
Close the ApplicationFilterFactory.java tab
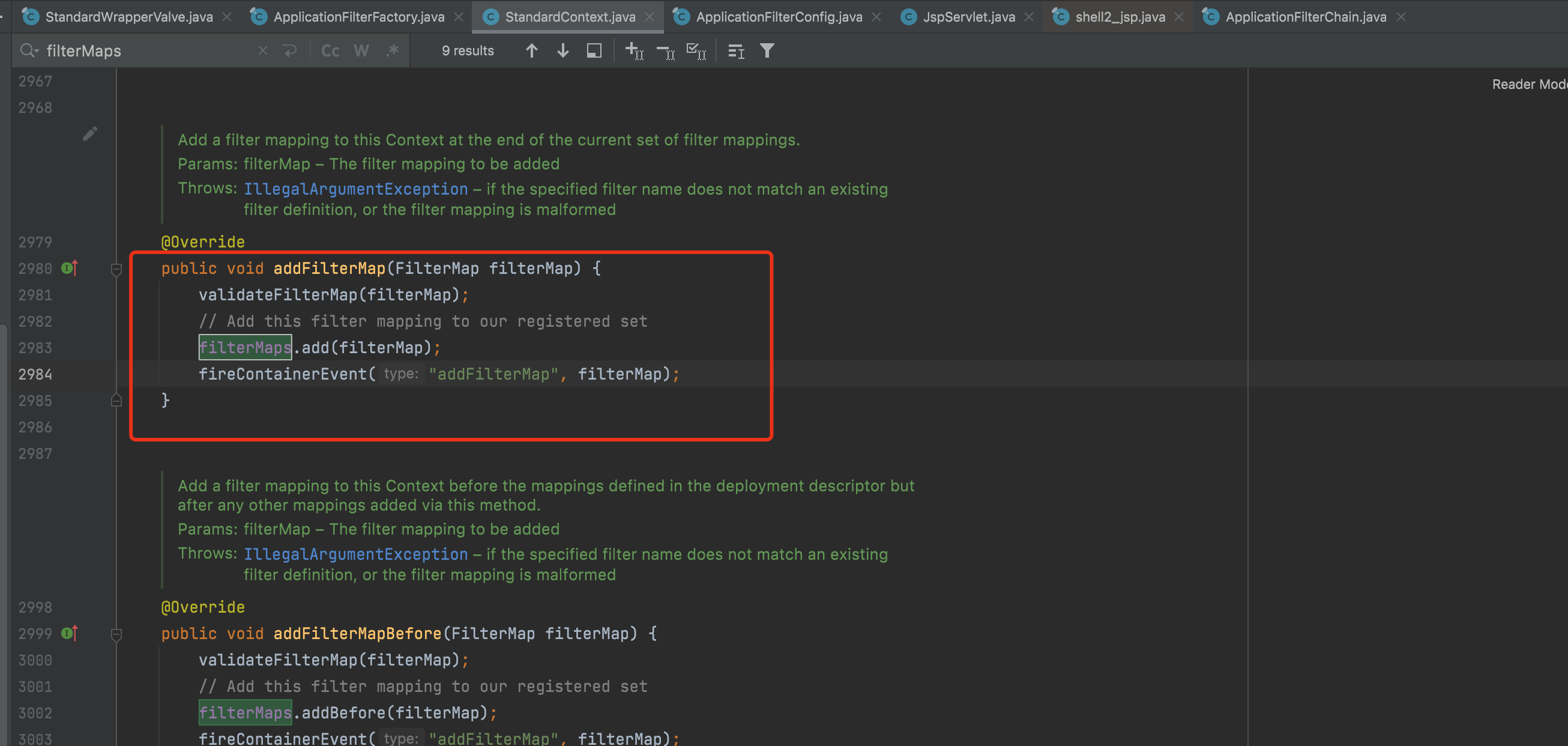pos(459,17)
